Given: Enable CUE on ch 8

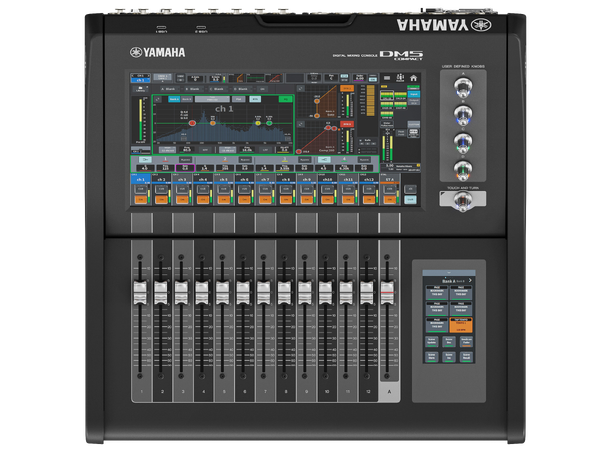Looking at the screenshot, I should click(286, 189).
